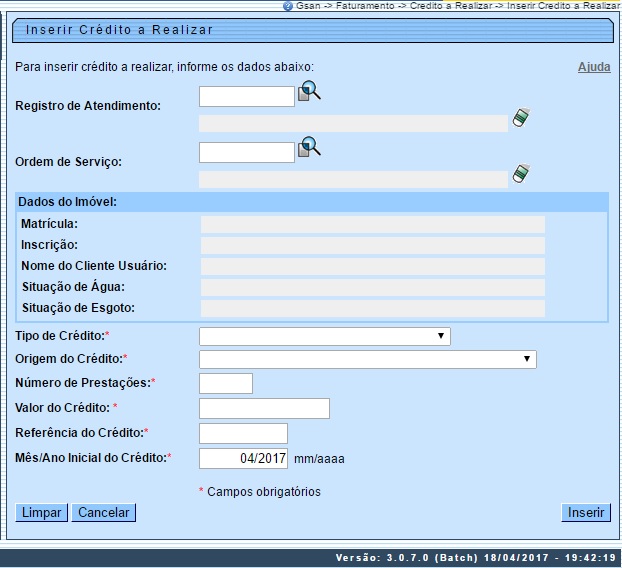Click the Situação de Água field

(x=372, y=288)
